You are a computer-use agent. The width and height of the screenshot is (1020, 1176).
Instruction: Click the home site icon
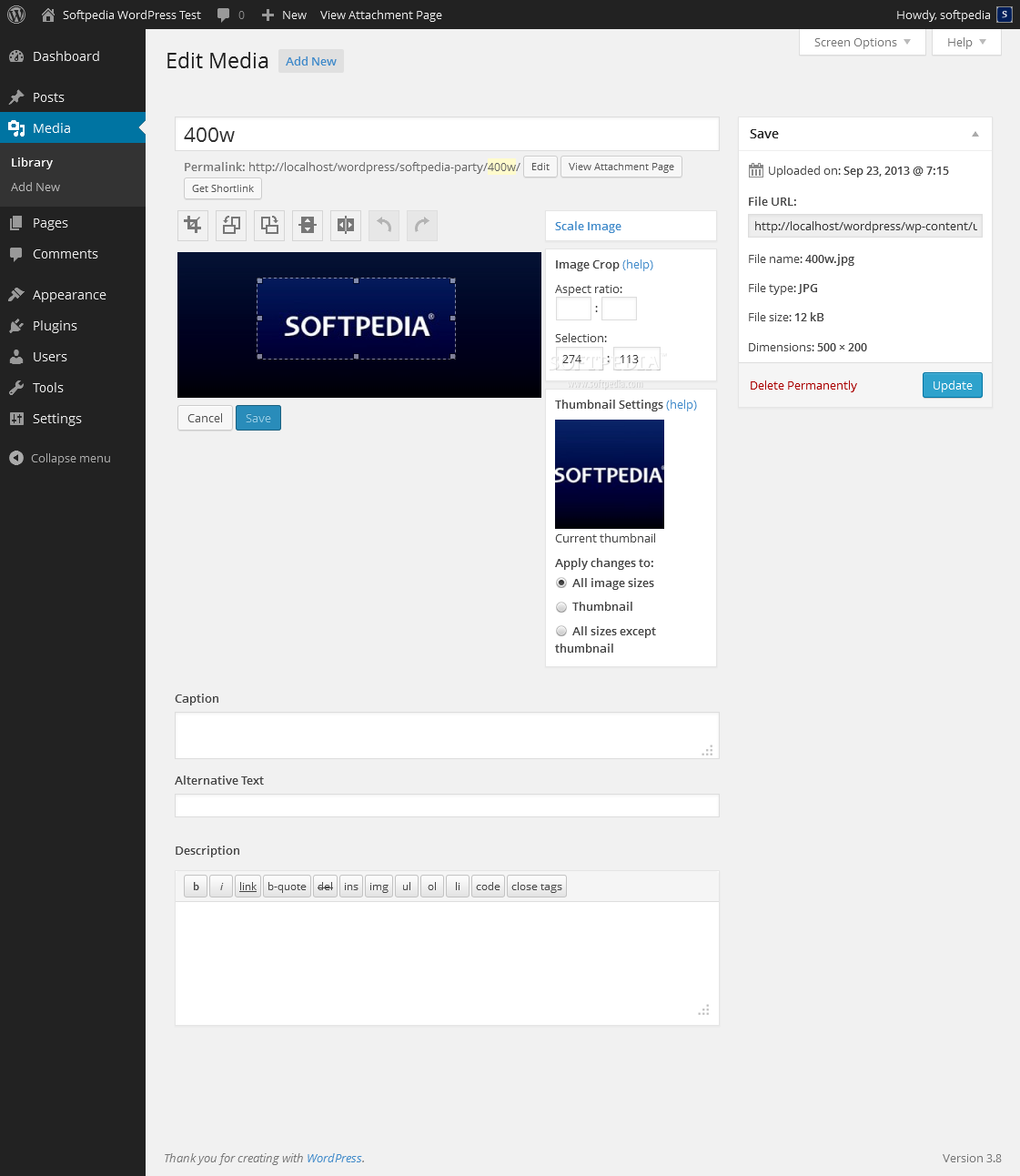click(48, 15)
